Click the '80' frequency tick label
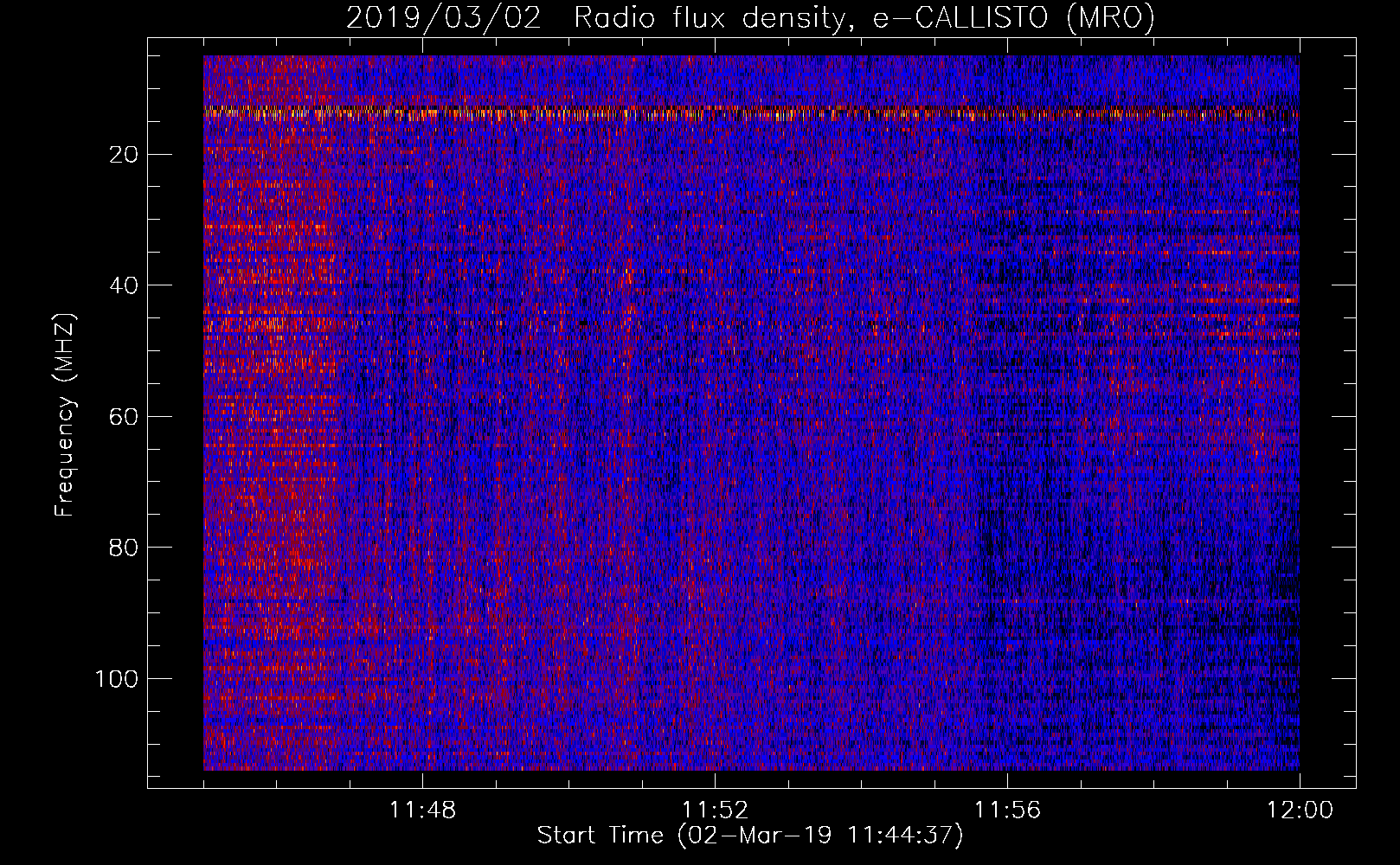Viewport: 1400px width, 865px height. point(125,548)
